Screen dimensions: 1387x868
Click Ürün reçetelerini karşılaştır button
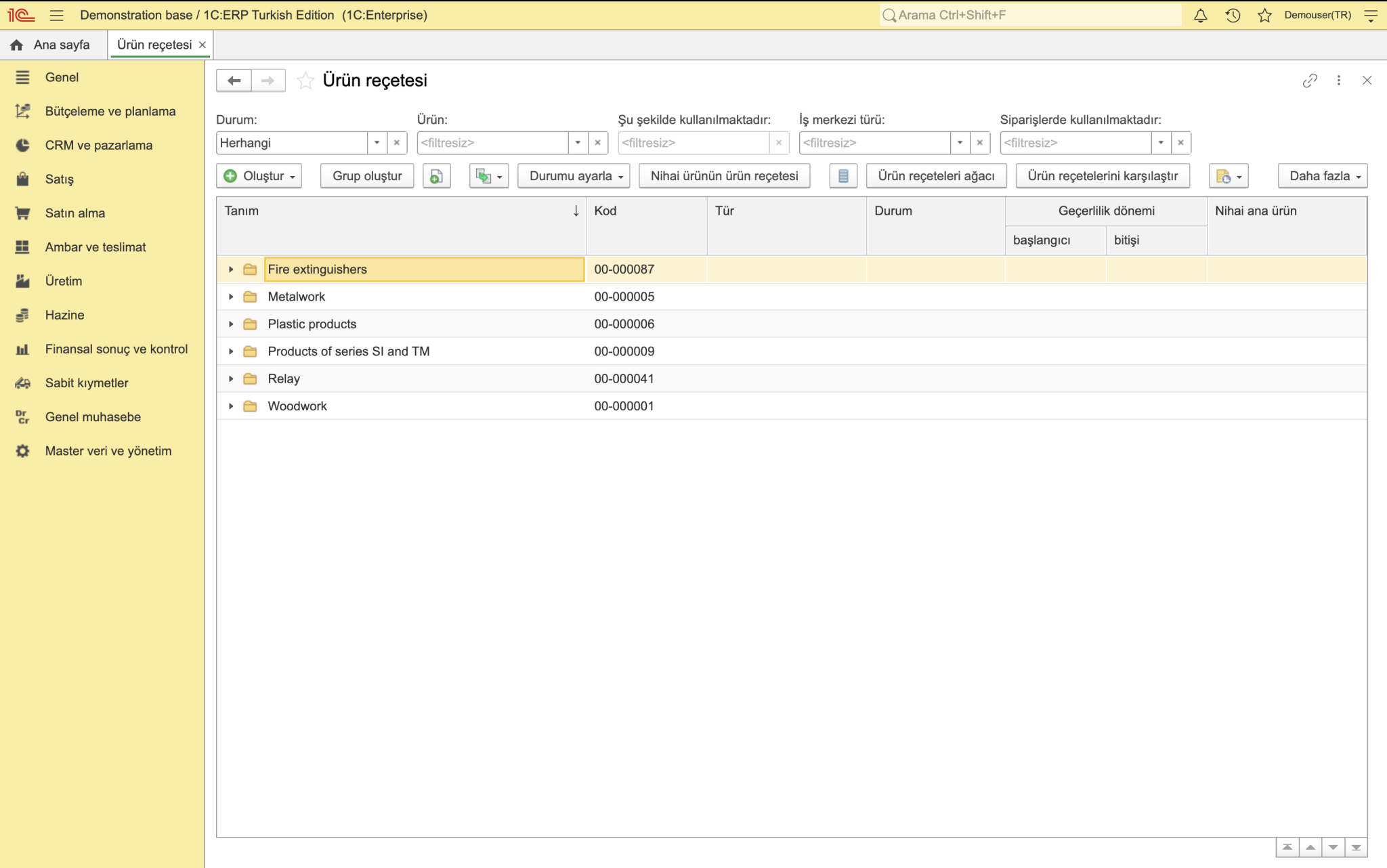1103,176
